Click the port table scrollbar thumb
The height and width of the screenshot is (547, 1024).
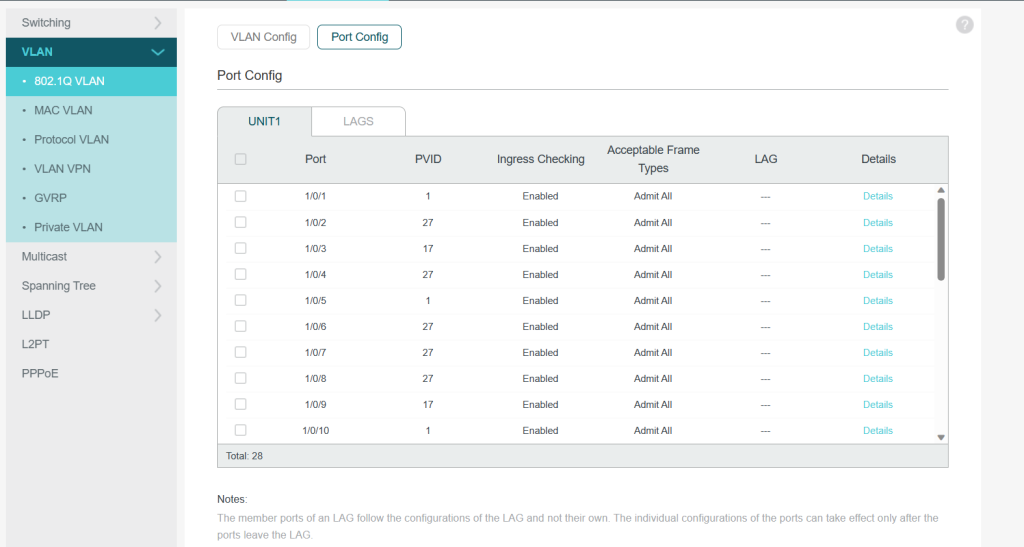point(941,239)
